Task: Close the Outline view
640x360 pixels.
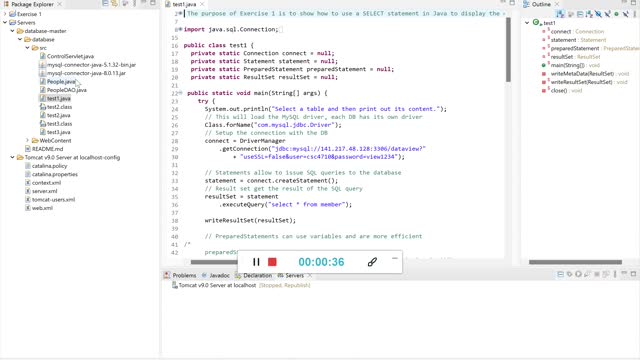Action: tap(557, 4)
